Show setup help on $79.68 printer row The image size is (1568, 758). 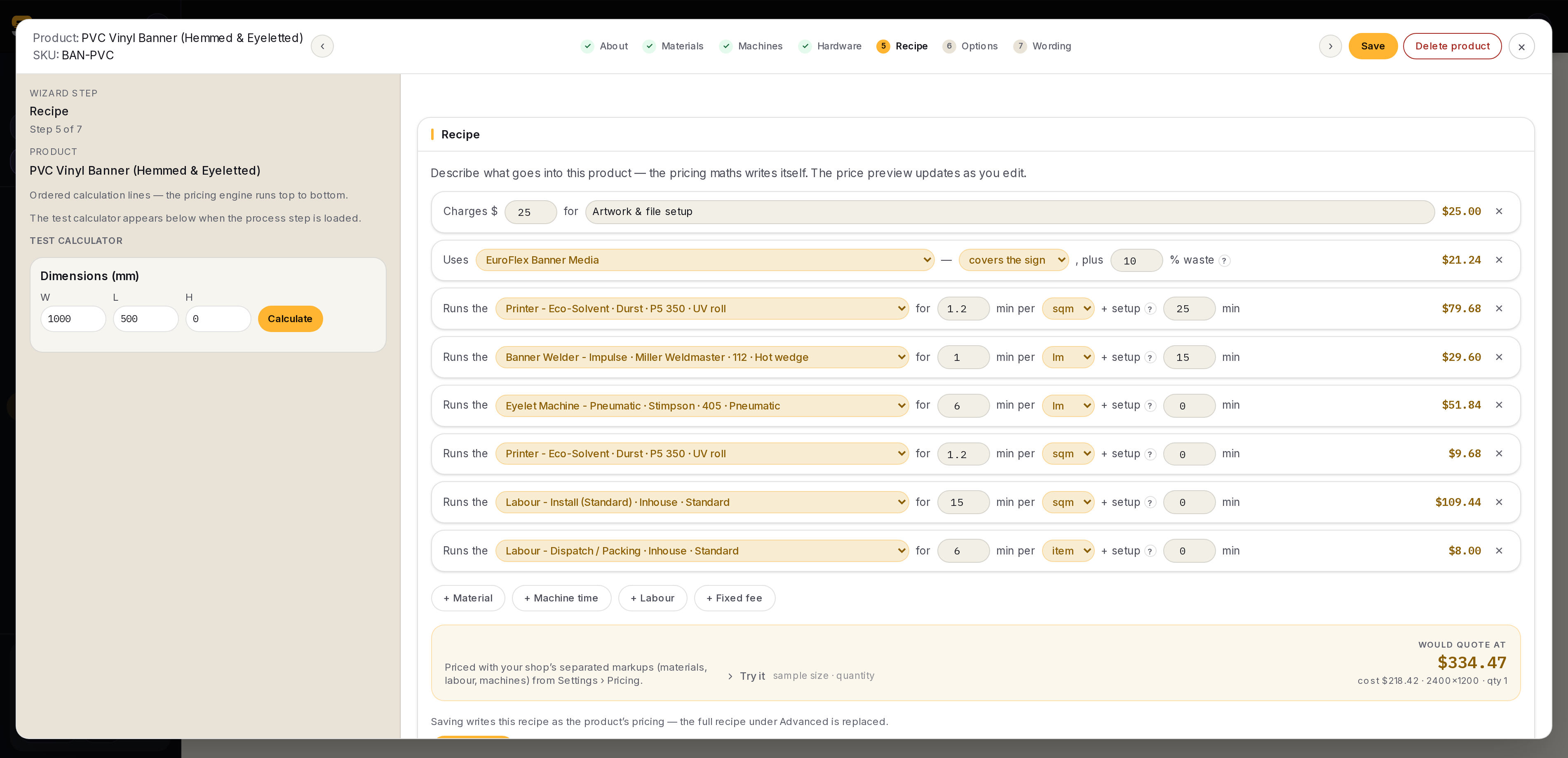tap(1150, 309)
